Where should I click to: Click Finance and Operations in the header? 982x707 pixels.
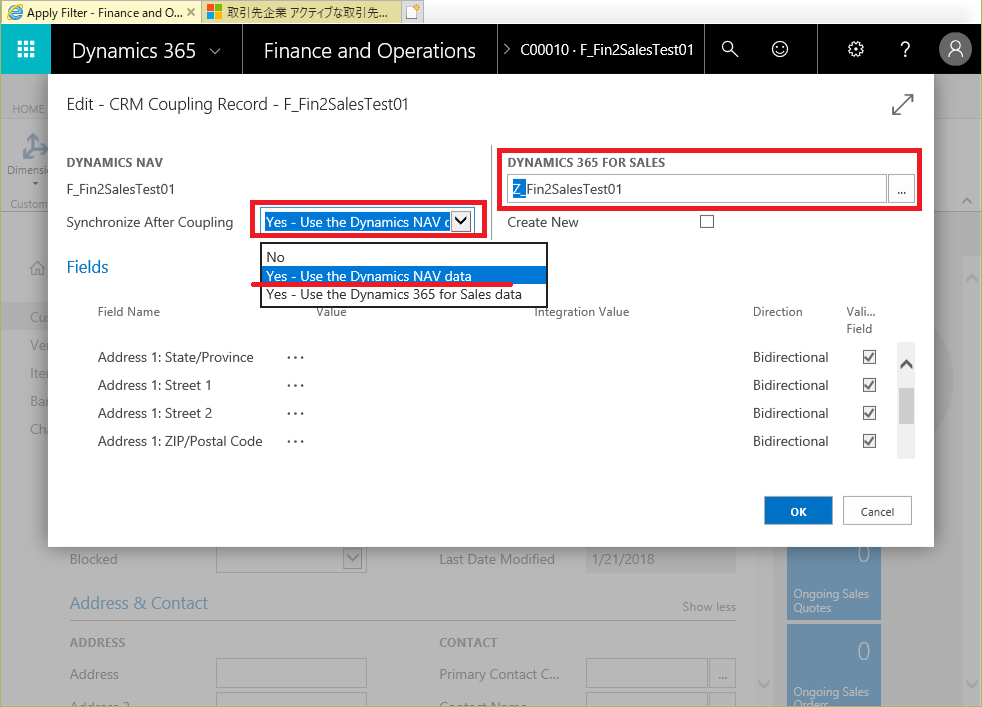370,51
